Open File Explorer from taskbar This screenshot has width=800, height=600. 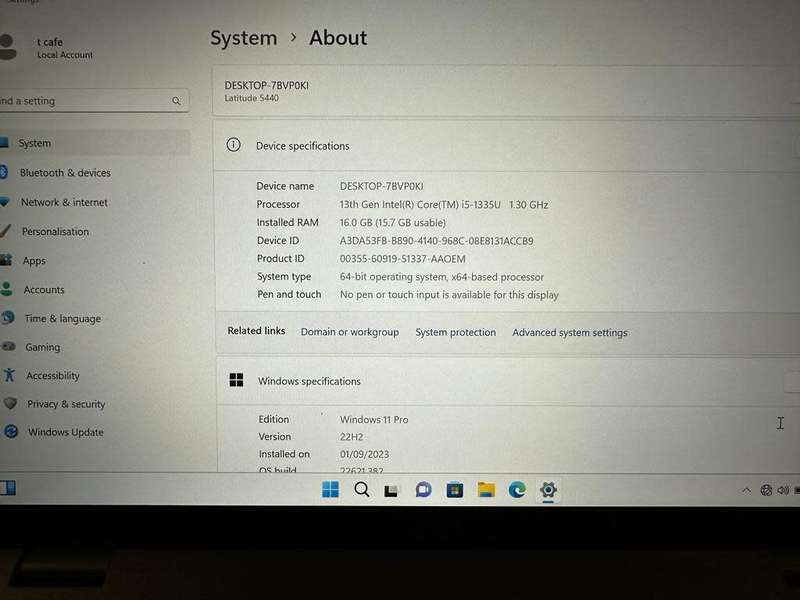486,490
